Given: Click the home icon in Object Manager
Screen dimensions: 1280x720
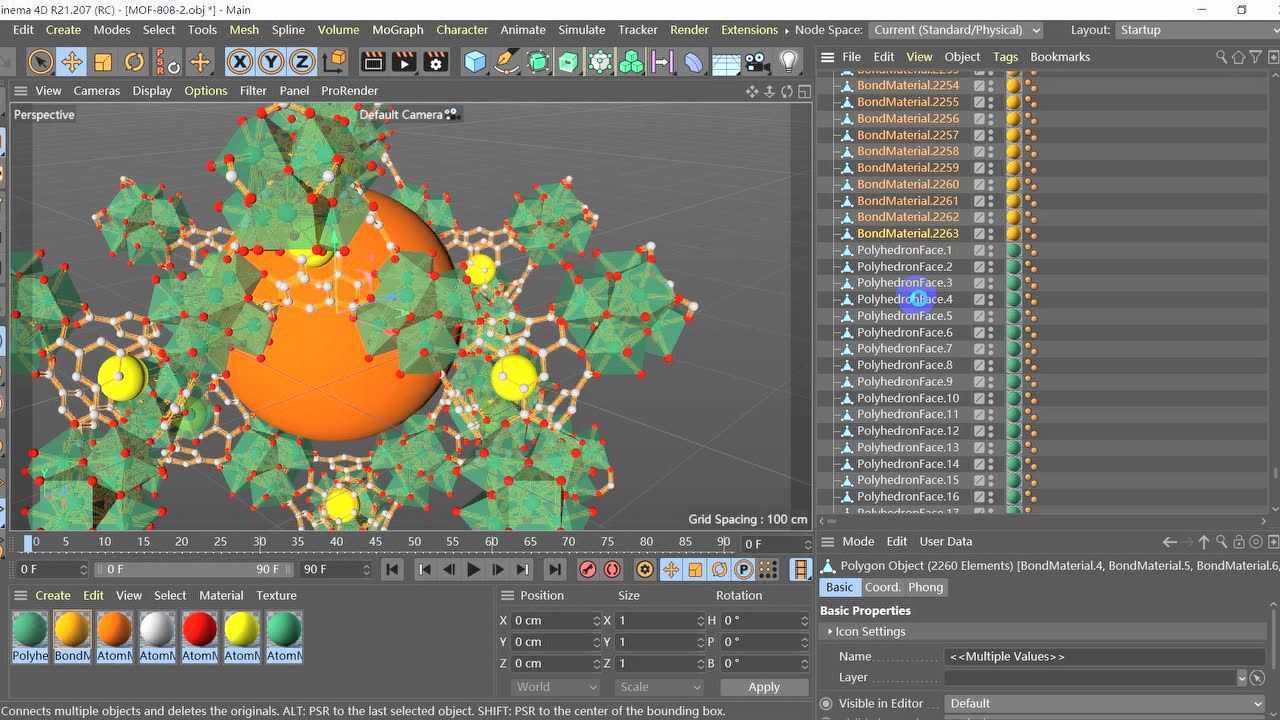Looking at the screenshot, I should pyautogui.click(x=1238, y=57).
